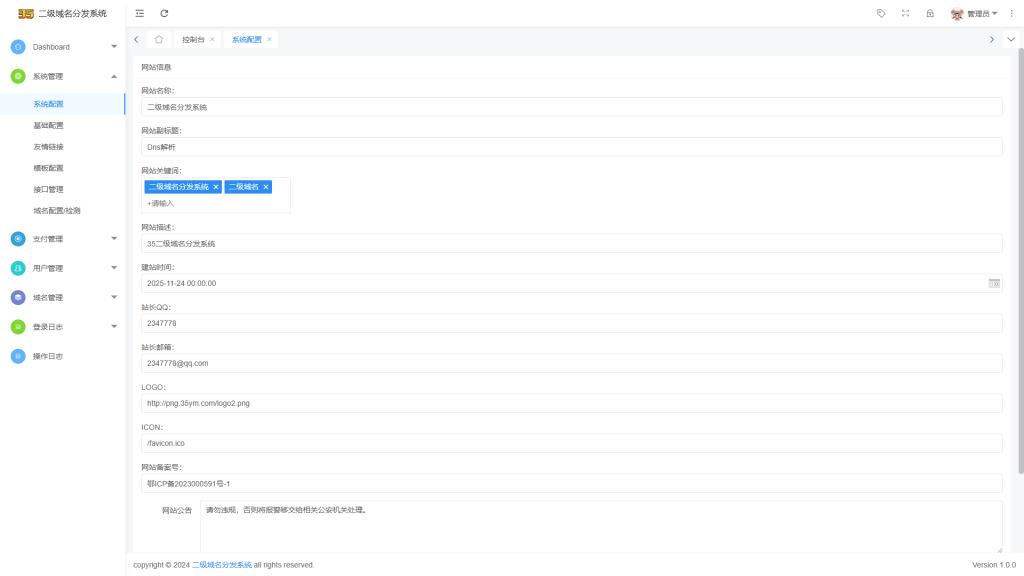Remove the 二级域名 keyword tag
This screenshot has width=1024, height=576.
point(266,187)
